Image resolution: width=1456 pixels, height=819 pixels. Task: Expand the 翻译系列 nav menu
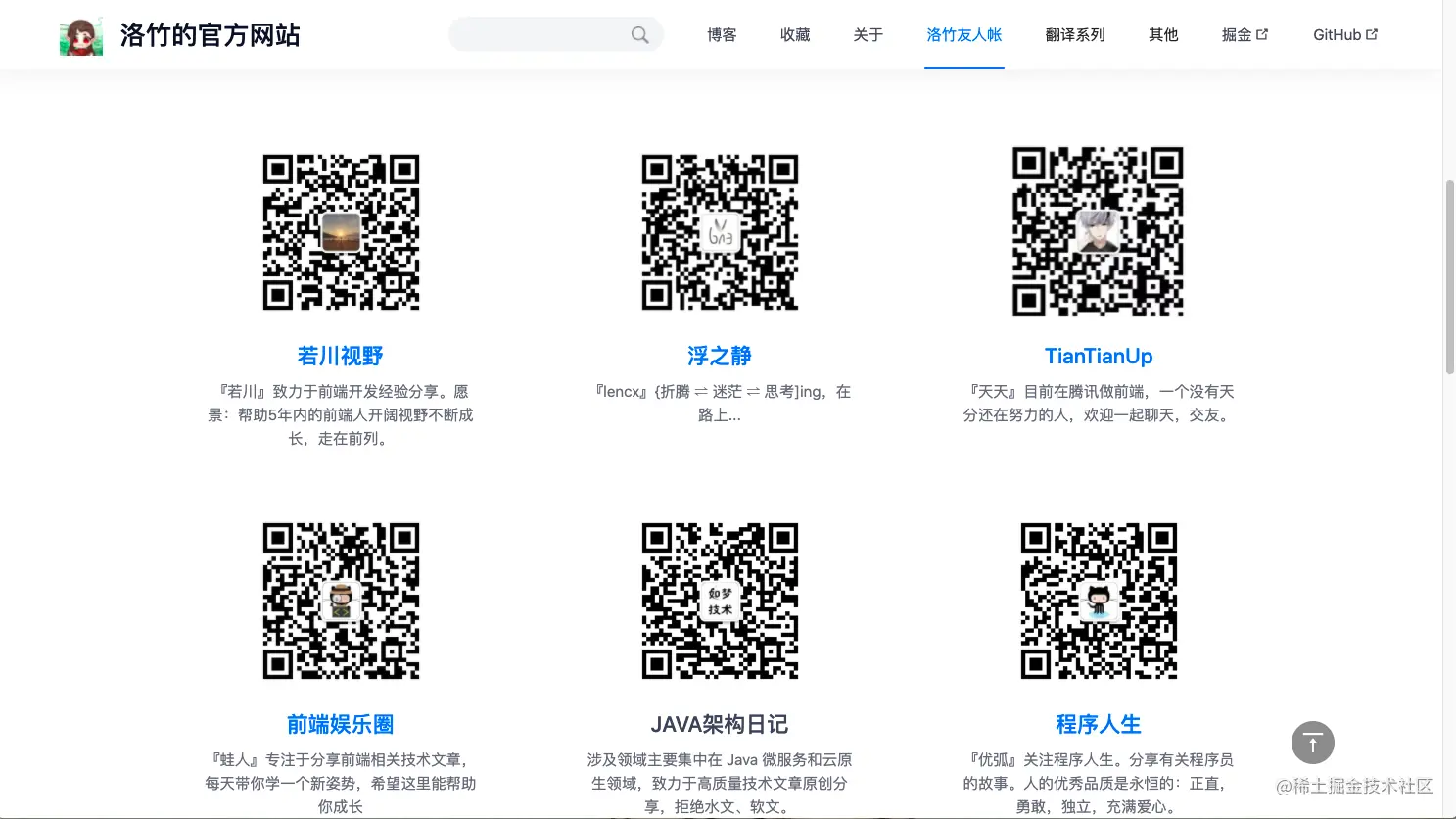pyautogui.click(x=1075, y=35)
